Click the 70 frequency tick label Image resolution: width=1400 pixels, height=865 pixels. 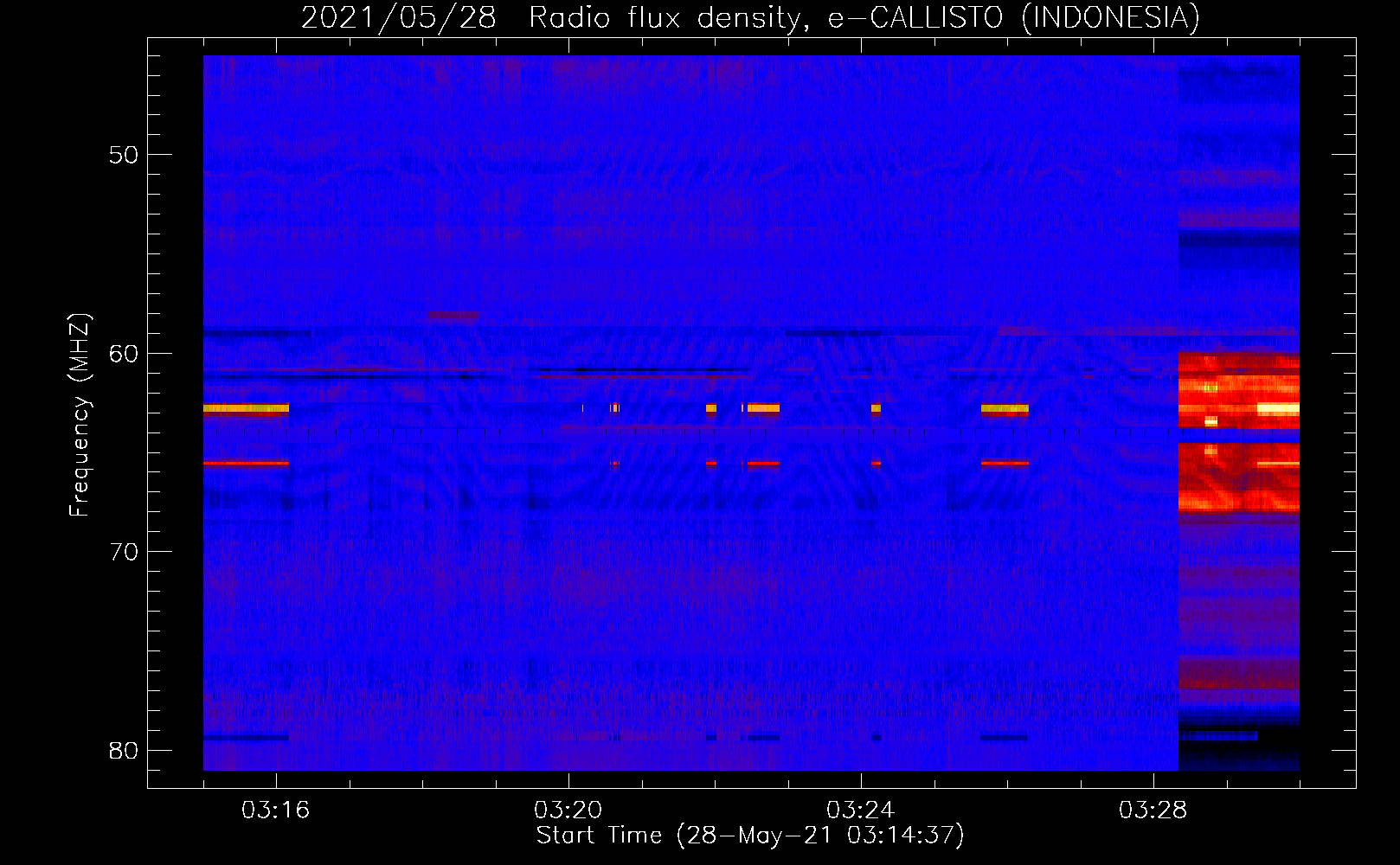[124, 552]
